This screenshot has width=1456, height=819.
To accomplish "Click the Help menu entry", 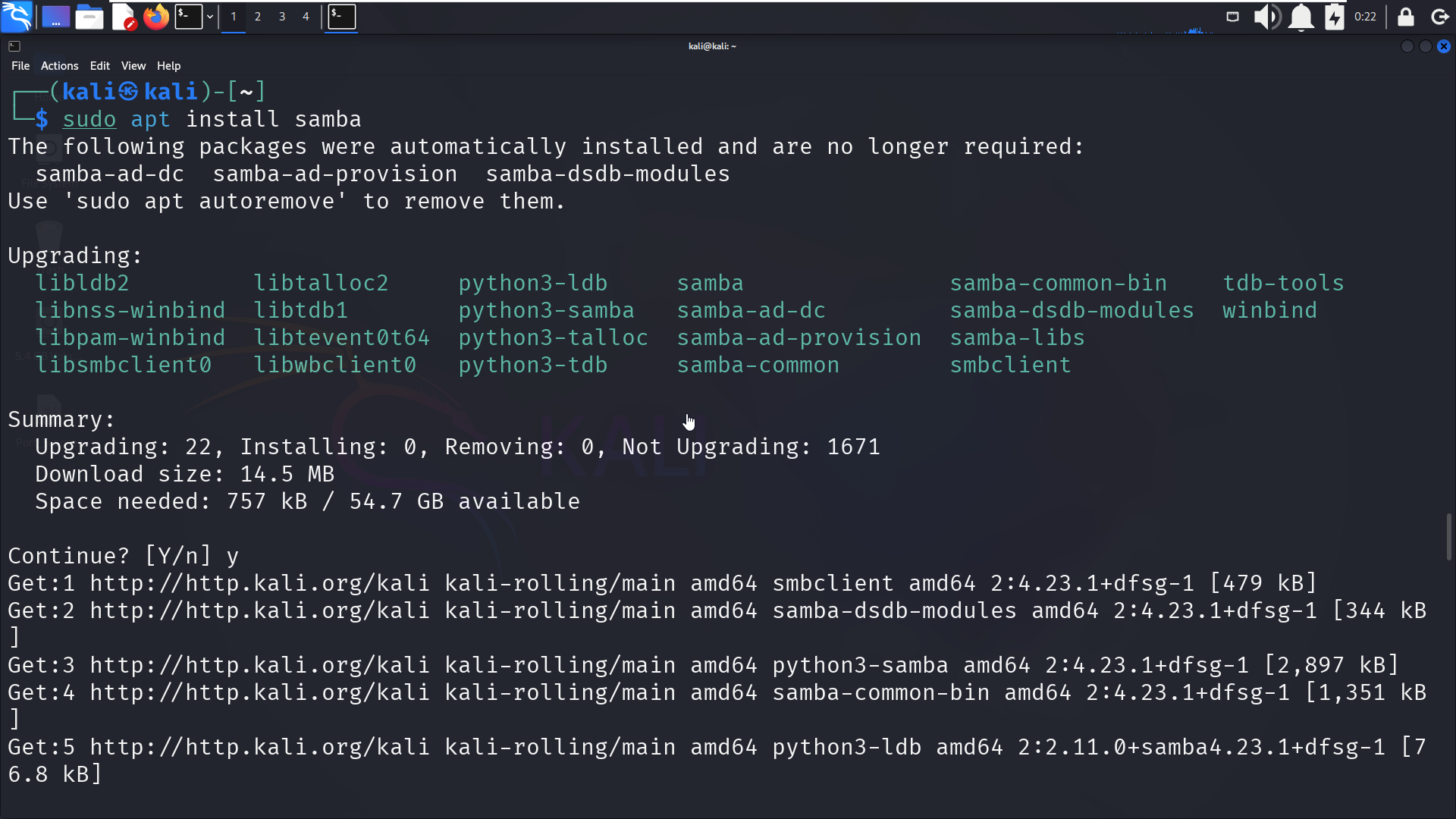I will click(x=168, y=66).
